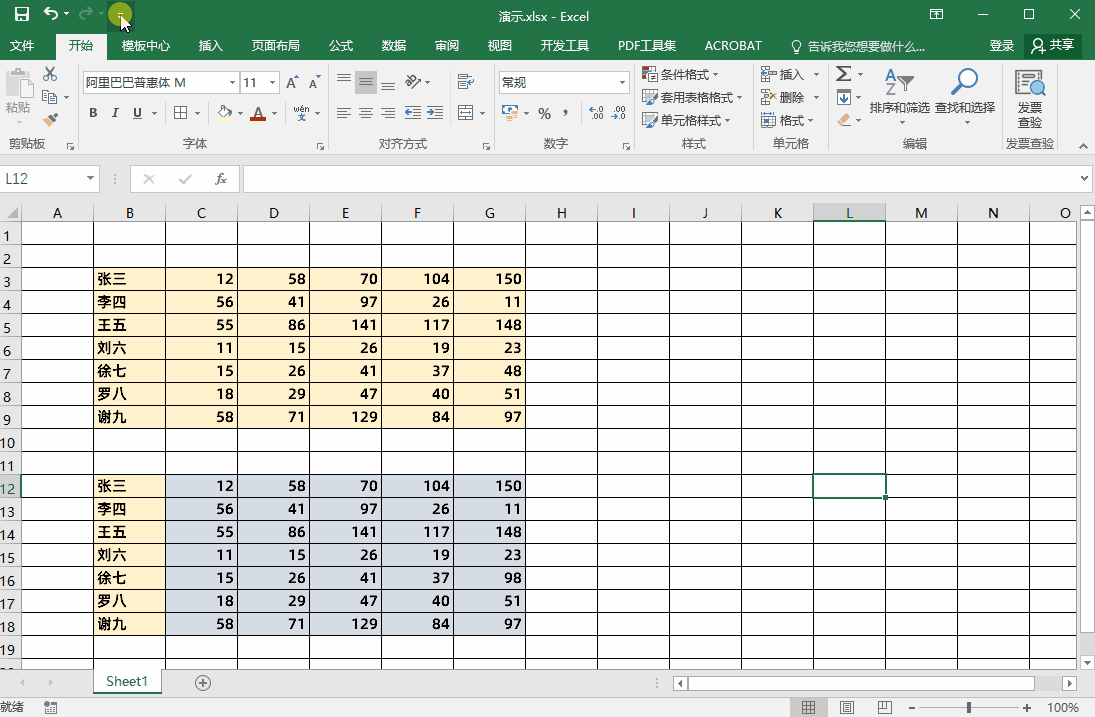Image resolution: width=1095 pixels, height=717 pixels.
Task: Select the Sheet1 worksheet tab
Action: (127, 681)
